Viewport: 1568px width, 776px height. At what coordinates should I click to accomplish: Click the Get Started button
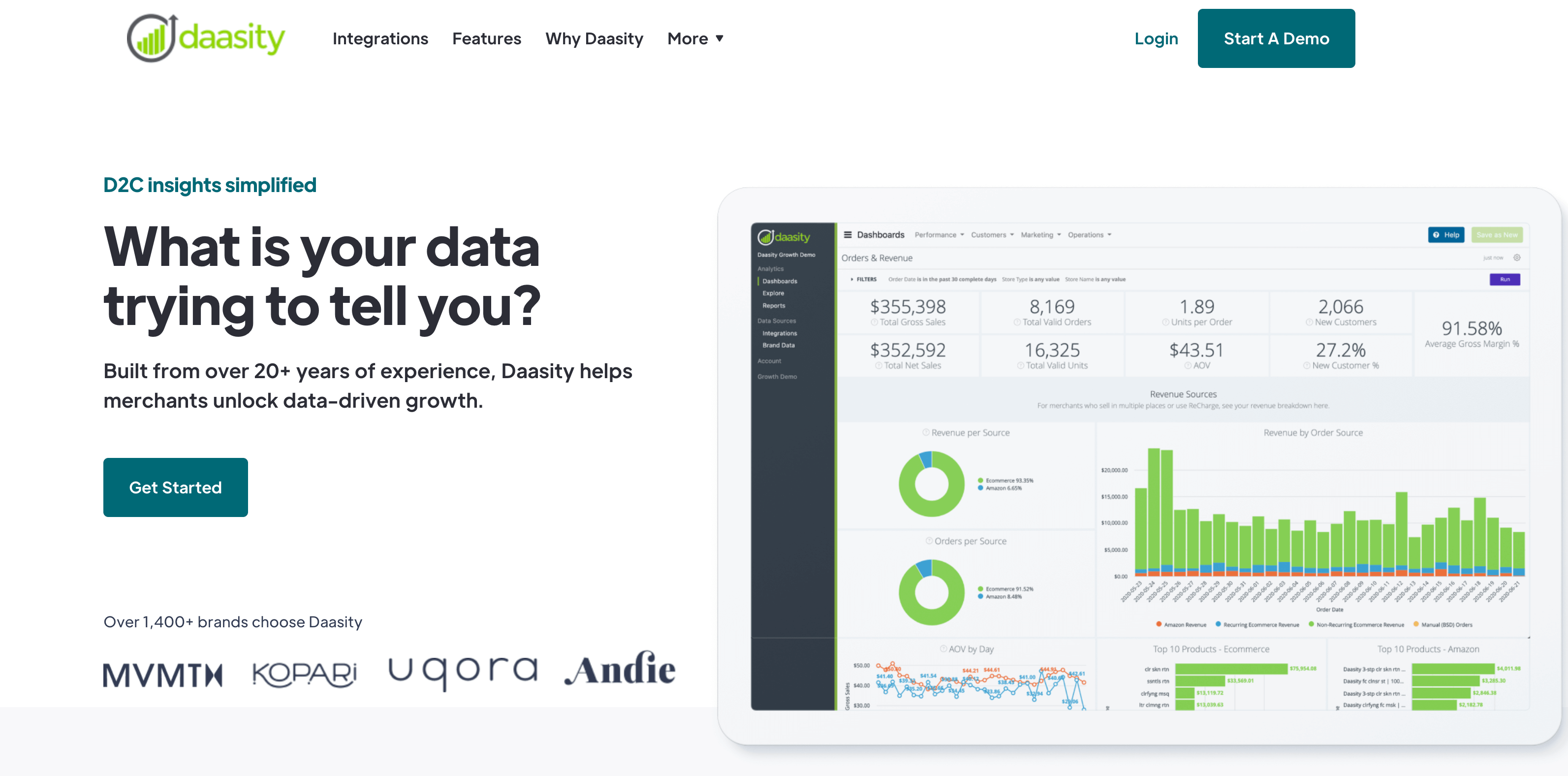[x=175, y=487]
